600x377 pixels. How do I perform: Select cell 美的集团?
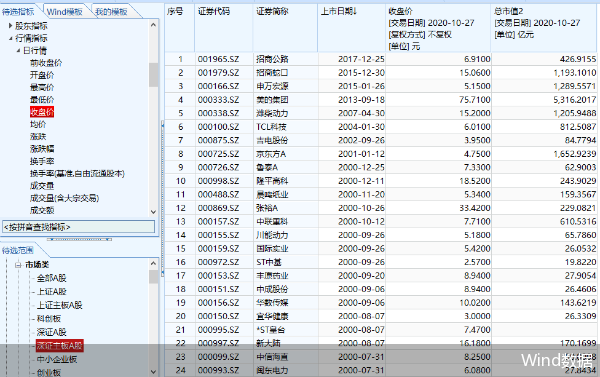pos(285,100)
